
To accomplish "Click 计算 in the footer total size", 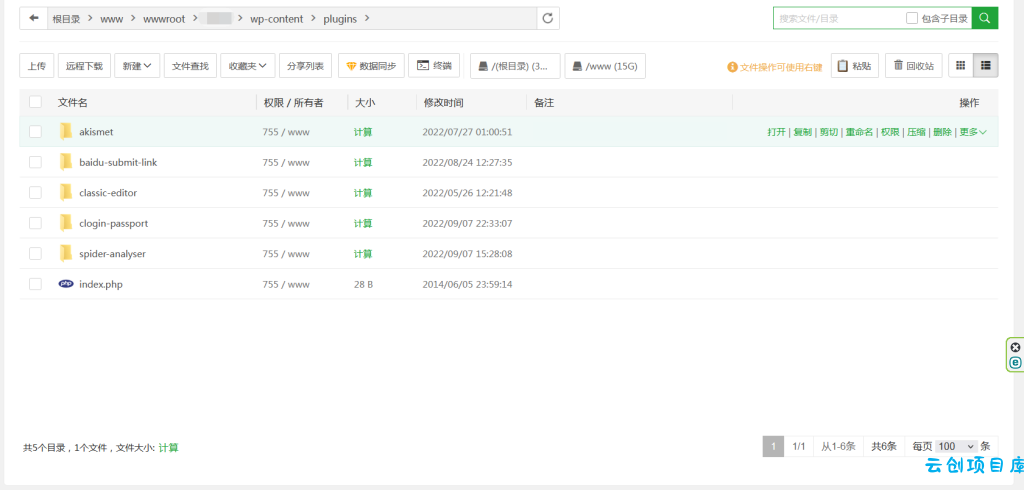I will 168,448.
